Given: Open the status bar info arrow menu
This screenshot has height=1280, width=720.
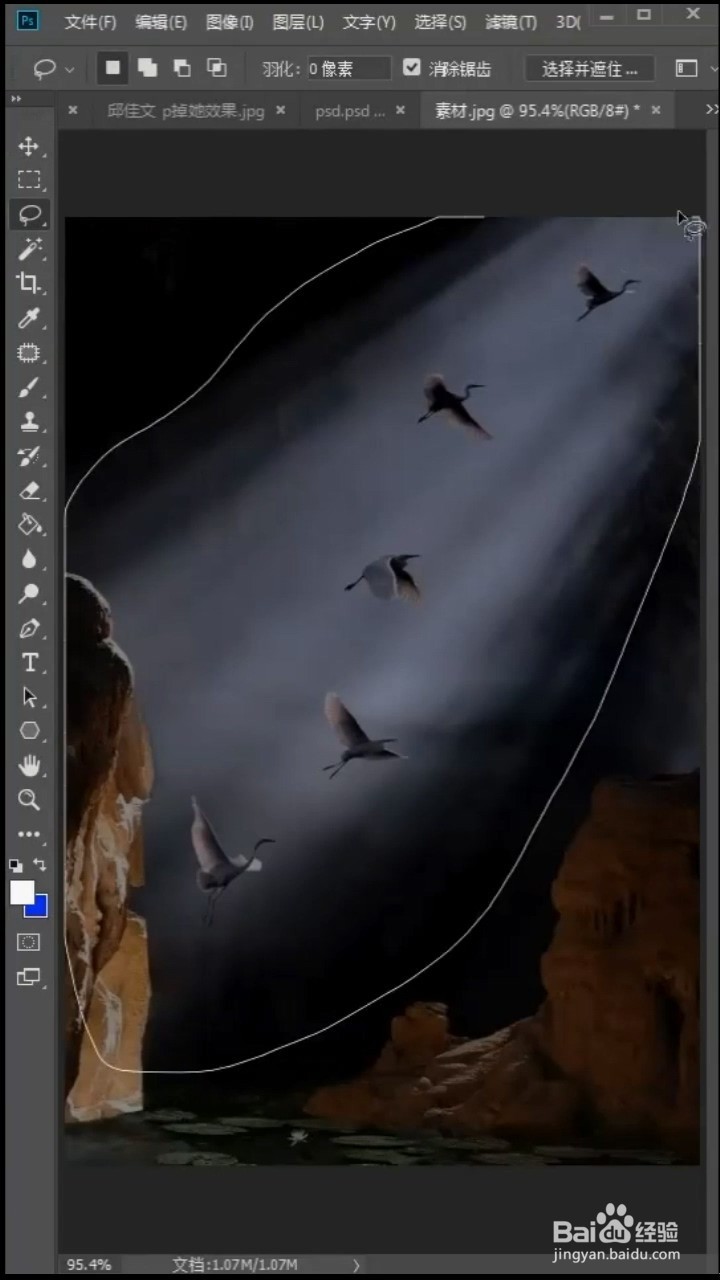Looking at the screenshot, I should (356, 1265).
